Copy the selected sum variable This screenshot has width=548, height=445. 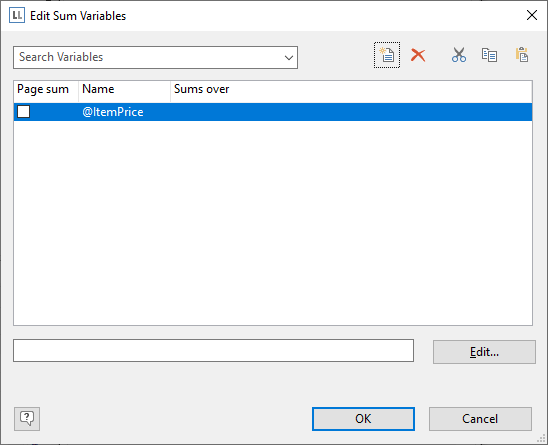(x=489, y=55)
